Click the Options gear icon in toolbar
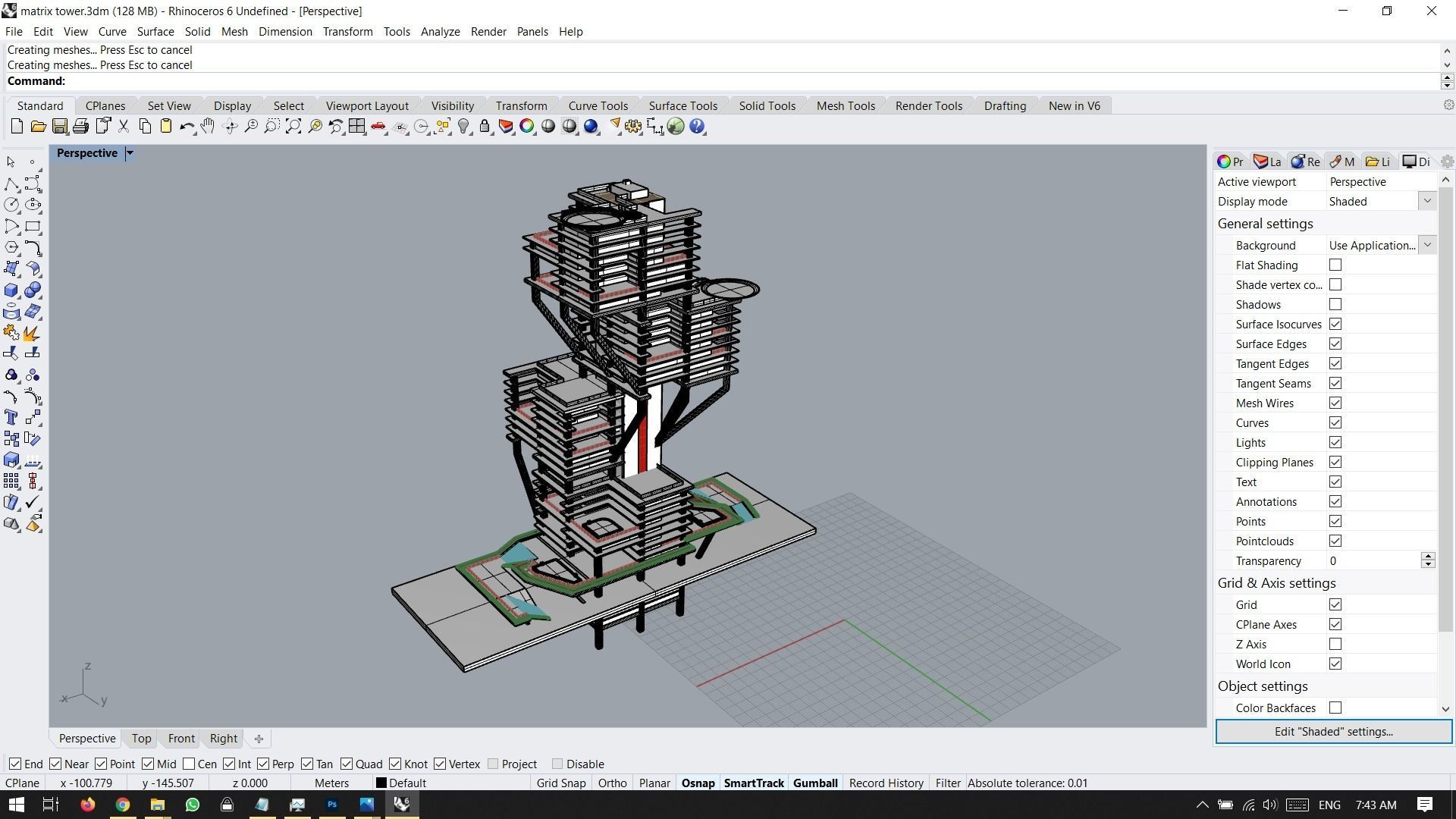This screenshot has height=819, width=1456. click(x=633, y=127)
